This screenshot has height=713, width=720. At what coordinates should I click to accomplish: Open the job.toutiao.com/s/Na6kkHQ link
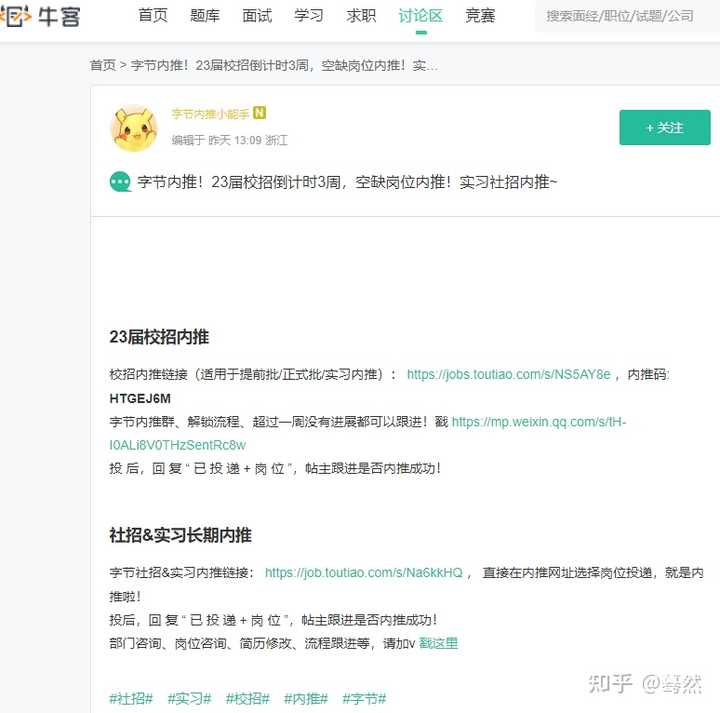click(364, 572)
